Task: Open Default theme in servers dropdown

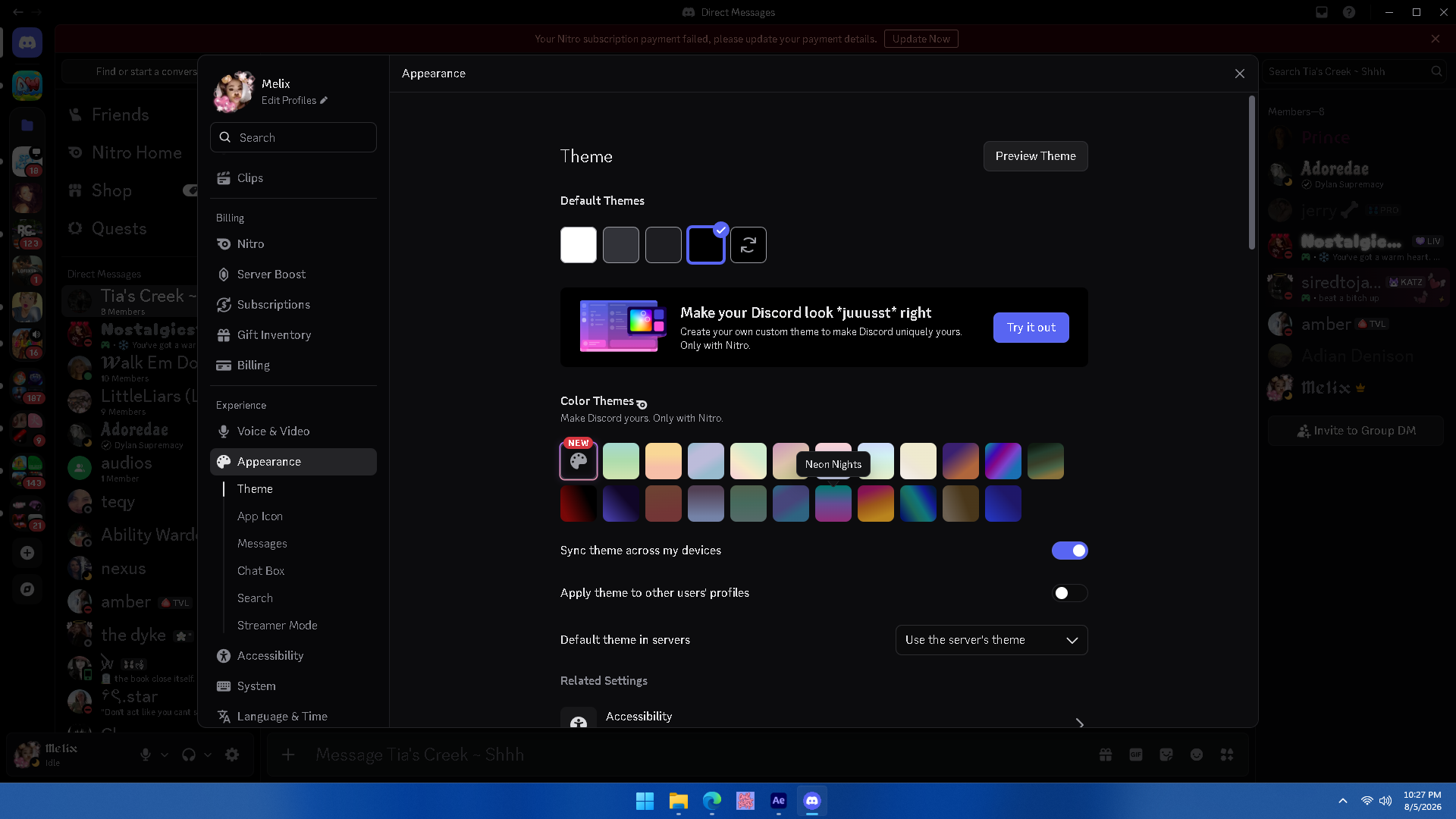Action: [x=991, y=640]
